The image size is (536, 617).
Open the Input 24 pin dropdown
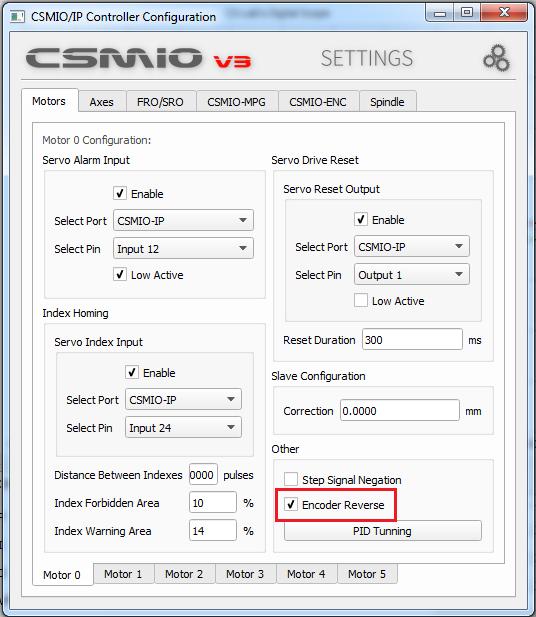coord(183,427)
